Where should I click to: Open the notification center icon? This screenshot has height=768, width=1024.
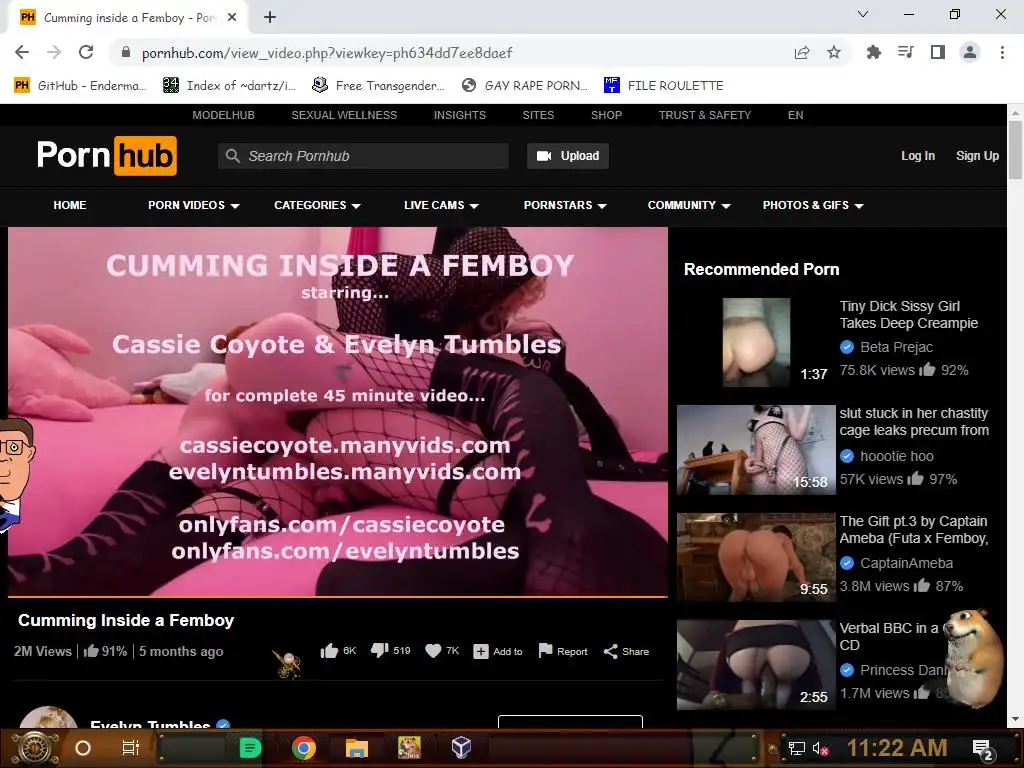[983, 749]
